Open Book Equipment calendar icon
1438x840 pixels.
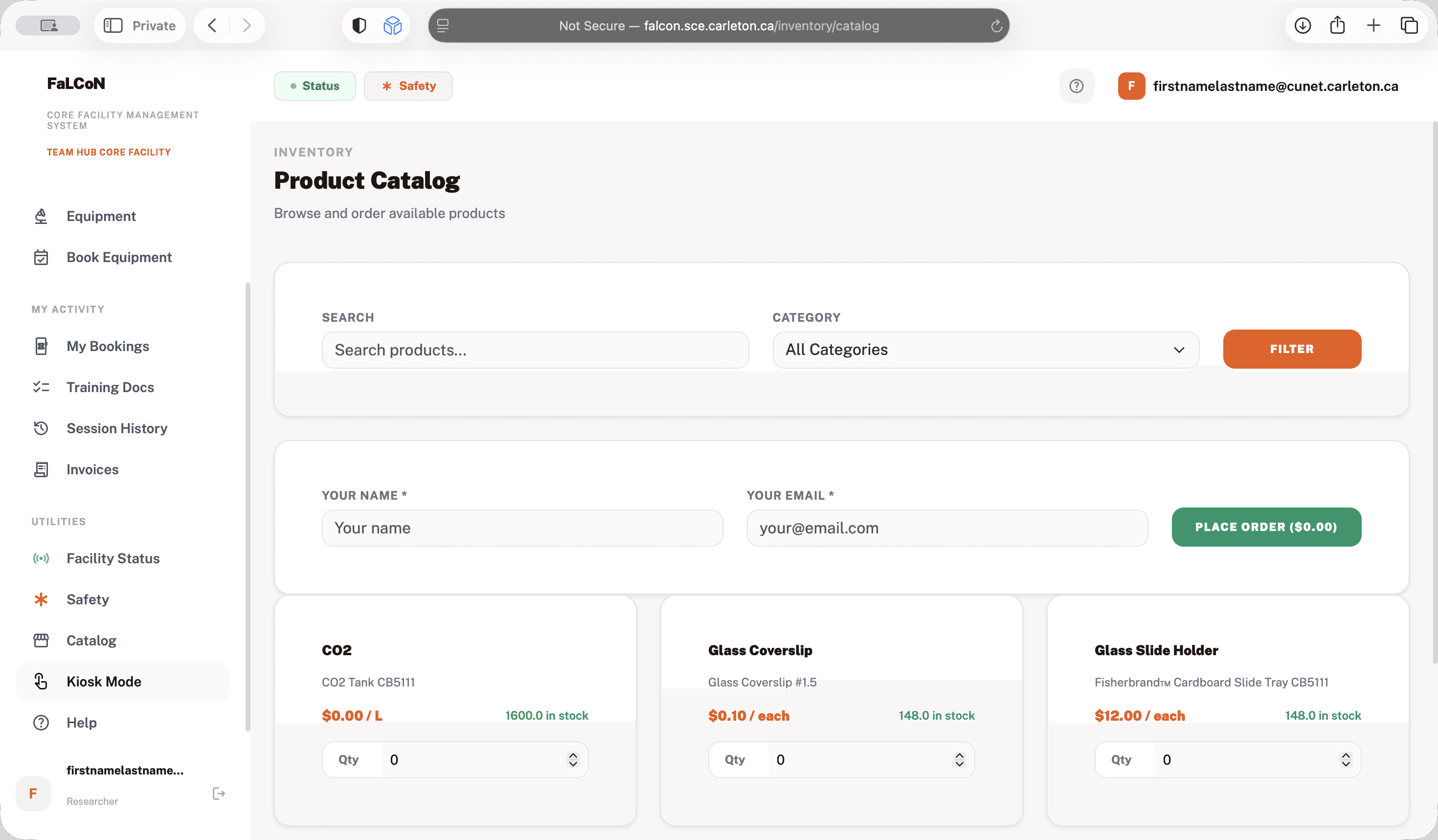click(x=41, y=257)
